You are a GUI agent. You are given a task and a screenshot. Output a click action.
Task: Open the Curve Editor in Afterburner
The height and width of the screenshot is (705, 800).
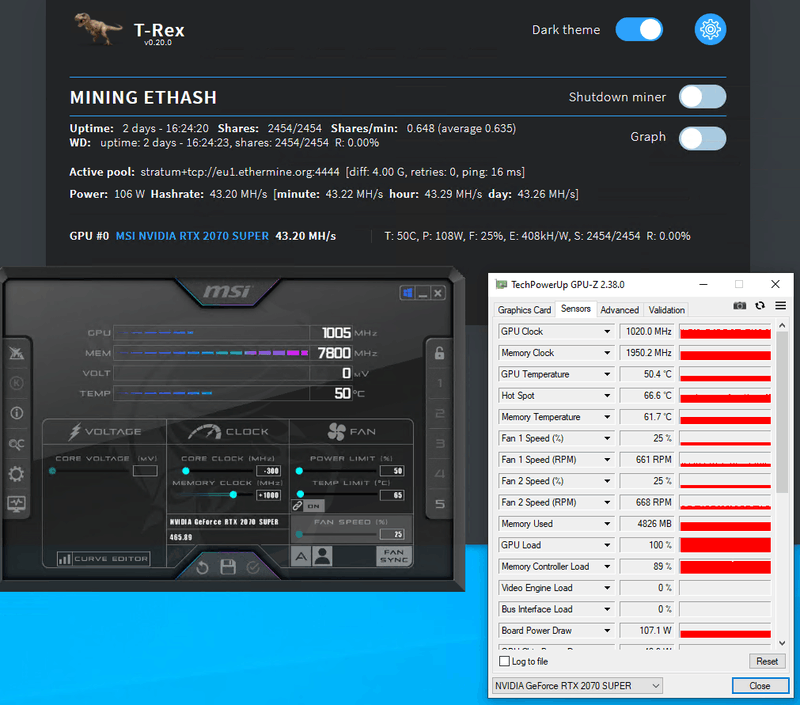[x=104, y=559]
